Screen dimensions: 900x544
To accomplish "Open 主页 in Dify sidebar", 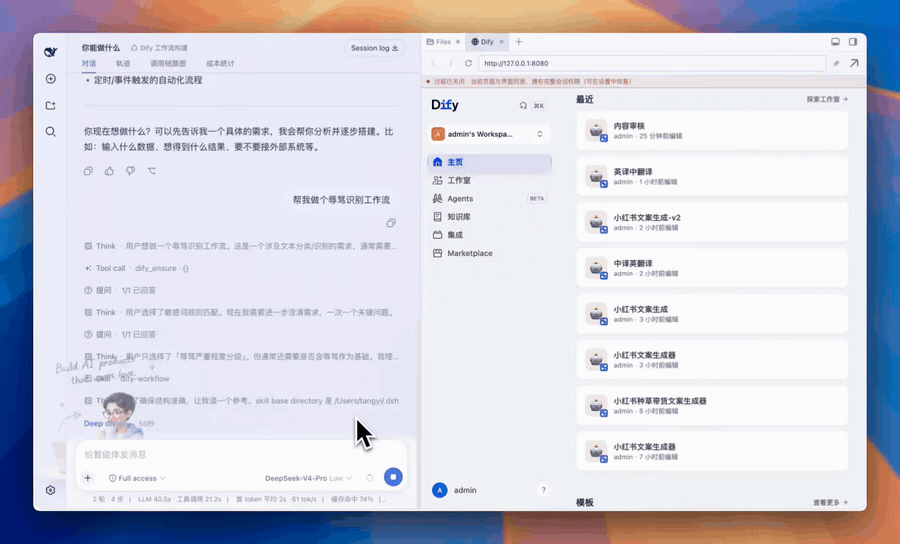I will tap(489, 162).
